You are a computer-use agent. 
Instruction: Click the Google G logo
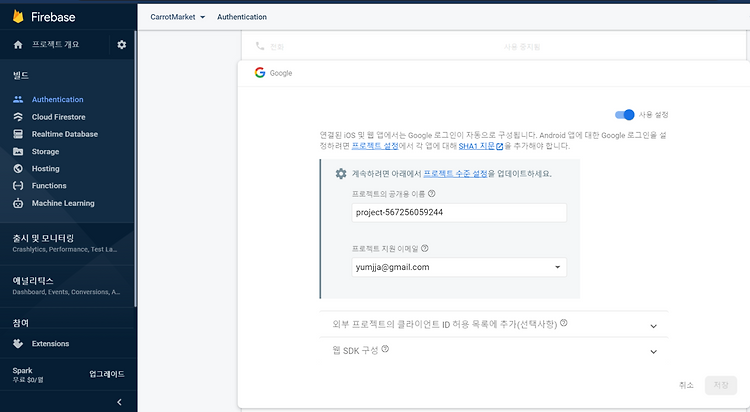pyautogui.click(x=260, y=73)
